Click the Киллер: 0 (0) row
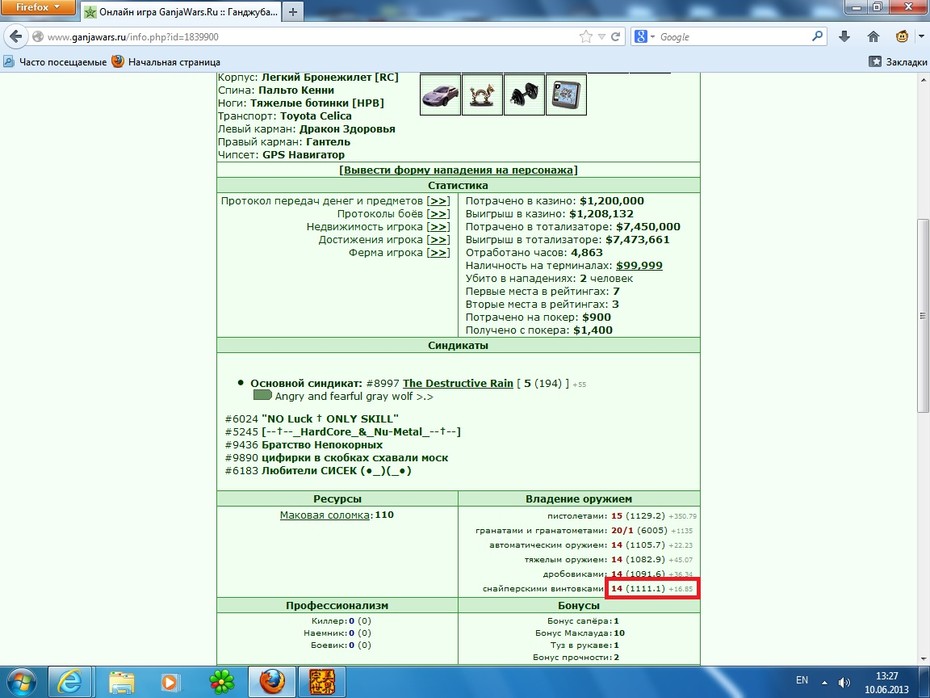Image resolution: width=930 pixels, height=698 pixels. 341,621
